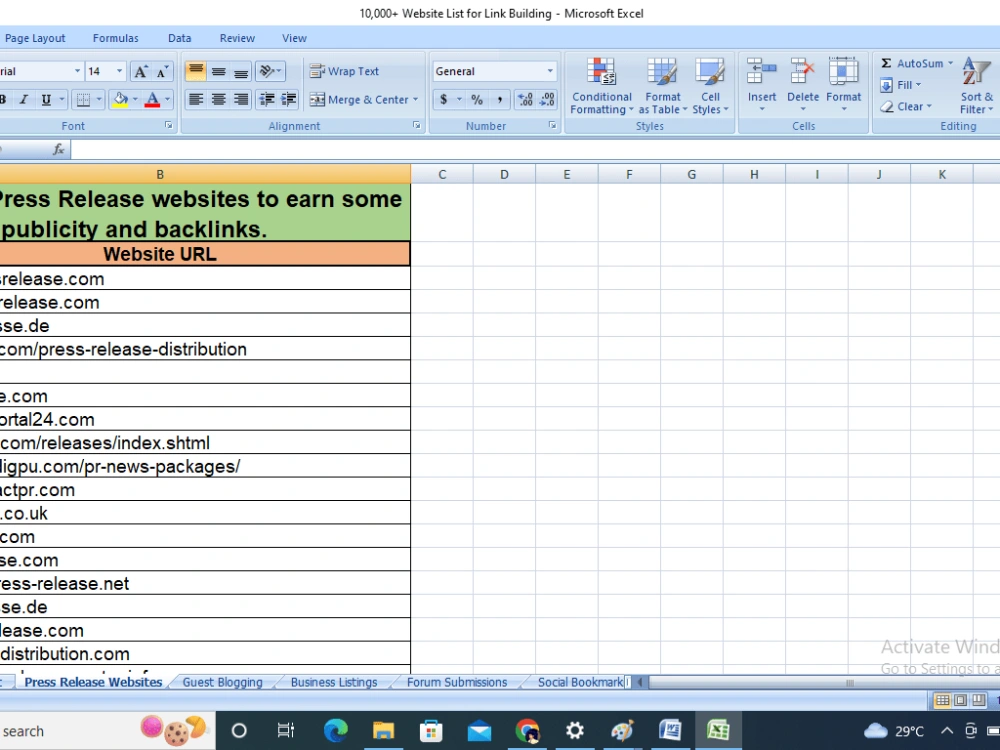Open the View ribbon tab
1000x750 pixels.
(x=295, y=38)
